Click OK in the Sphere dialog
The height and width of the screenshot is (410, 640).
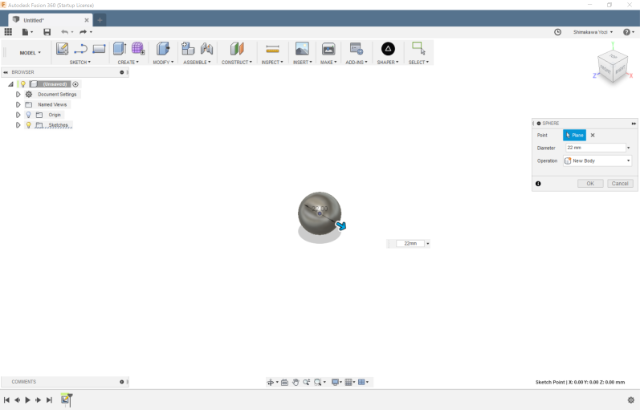click(590, 184)
